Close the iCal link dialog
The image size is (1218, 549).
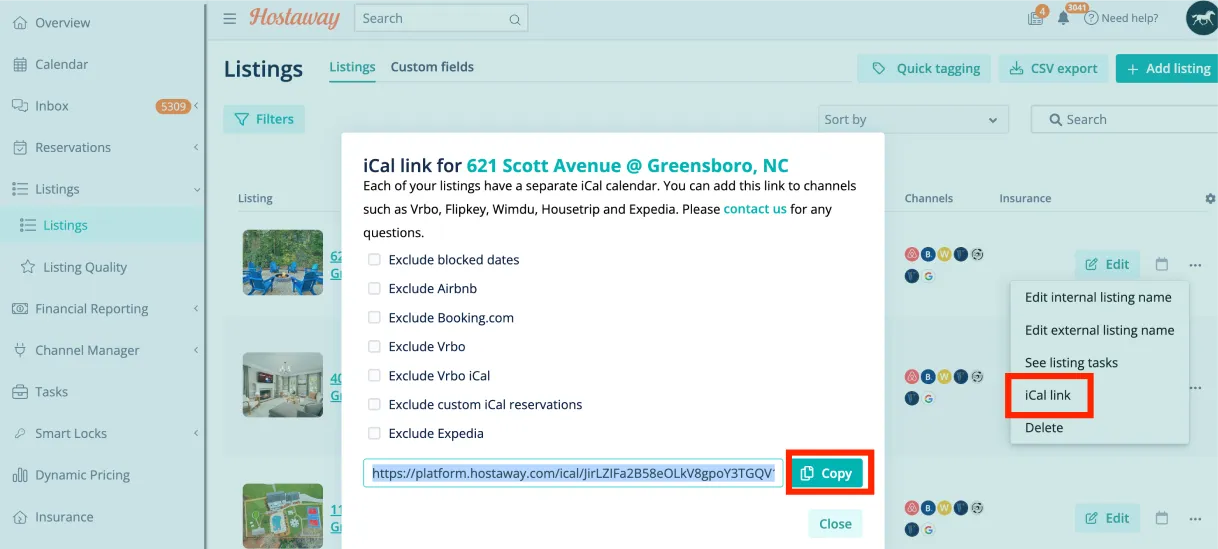point(835,523)
